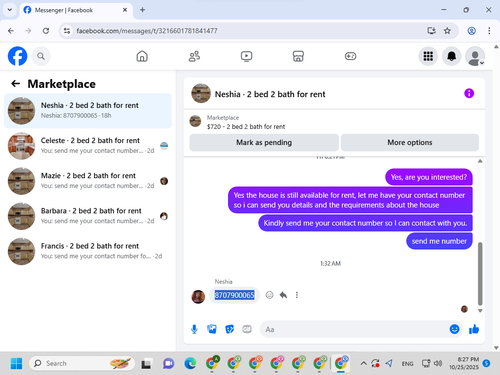Viewport: 500px width, 375px height.
Task: Attach a photo with the image icon
Action: click(212, 329)
